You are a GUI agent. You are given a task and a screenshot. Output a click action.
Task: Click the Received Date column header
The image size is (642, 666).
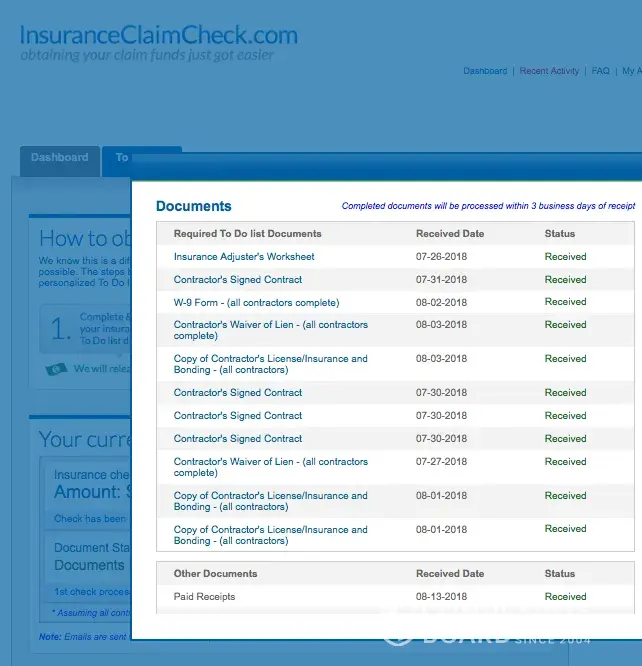pos(450,234)
